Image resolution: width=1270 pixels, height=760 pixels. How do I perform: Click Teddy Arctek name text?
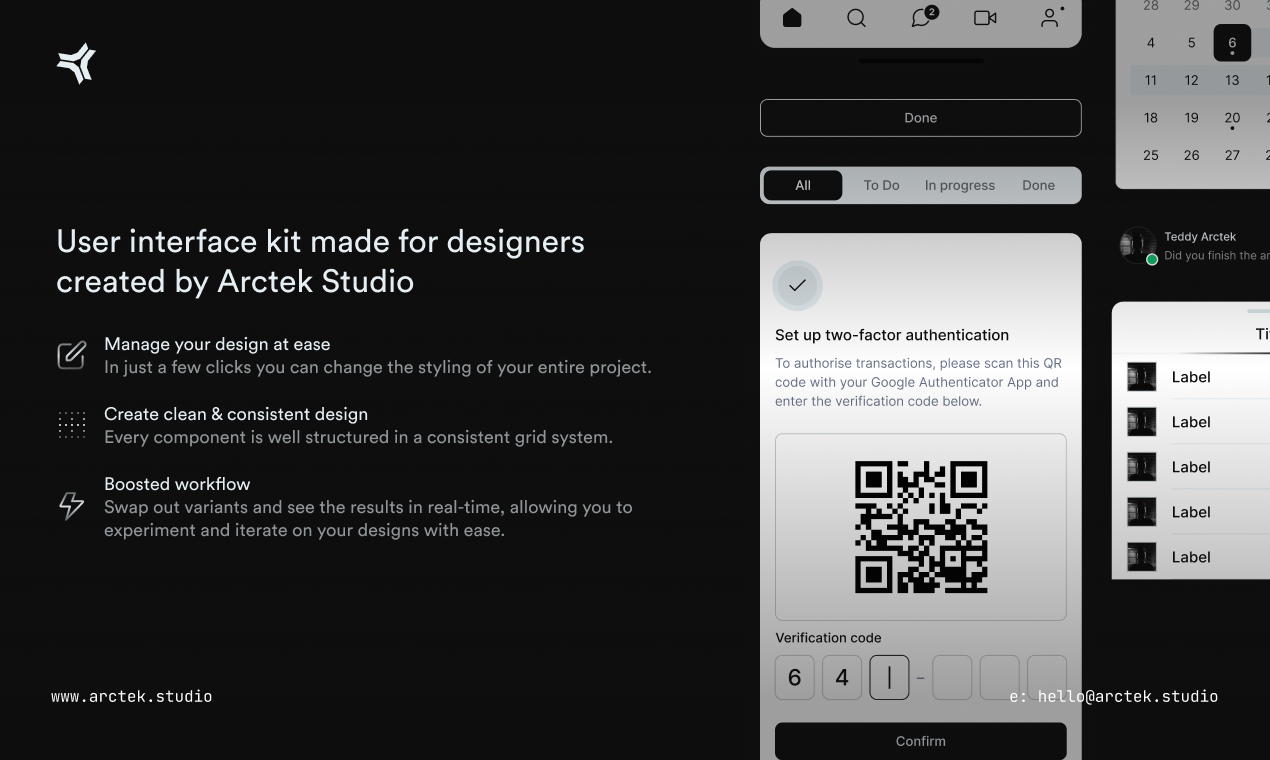(x=1200, y=237)
